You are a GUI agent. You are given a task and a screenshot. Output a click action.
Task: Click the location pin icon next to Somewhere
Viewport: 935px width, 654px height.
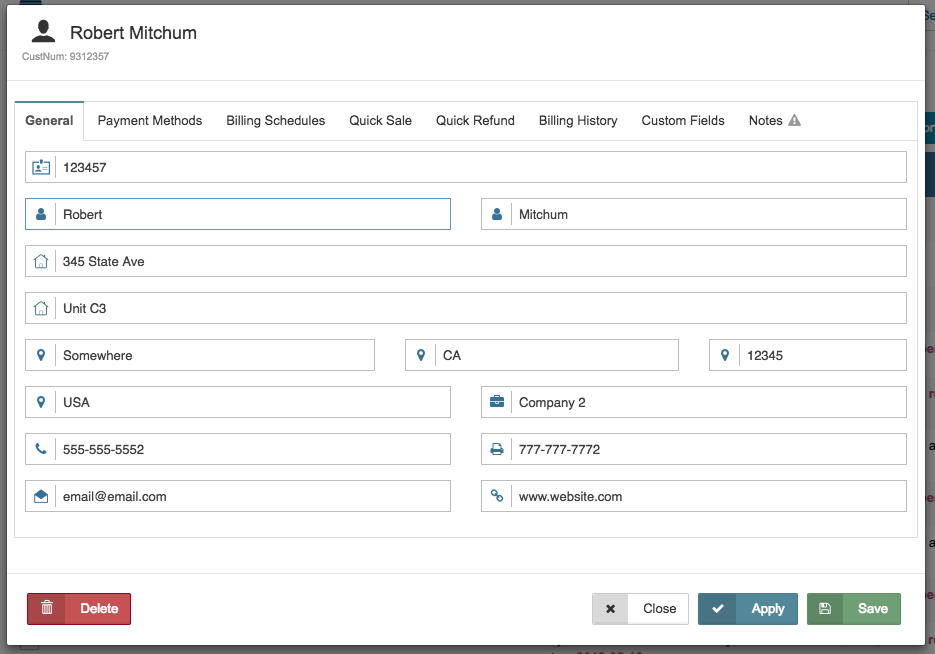[x=41, y=355]
